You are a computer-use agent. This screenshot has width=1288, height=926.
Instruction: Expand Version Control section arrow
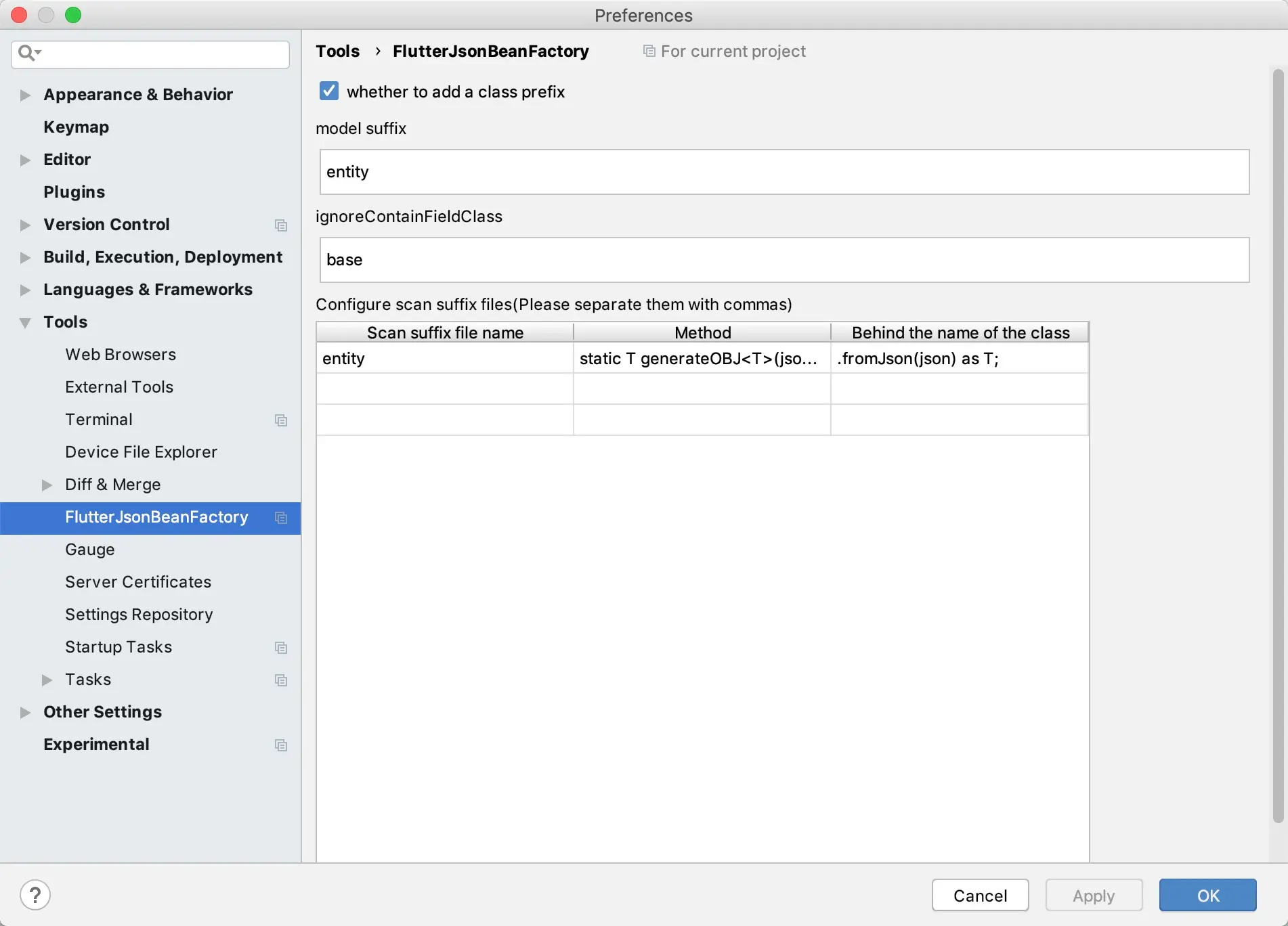point(25,225)
